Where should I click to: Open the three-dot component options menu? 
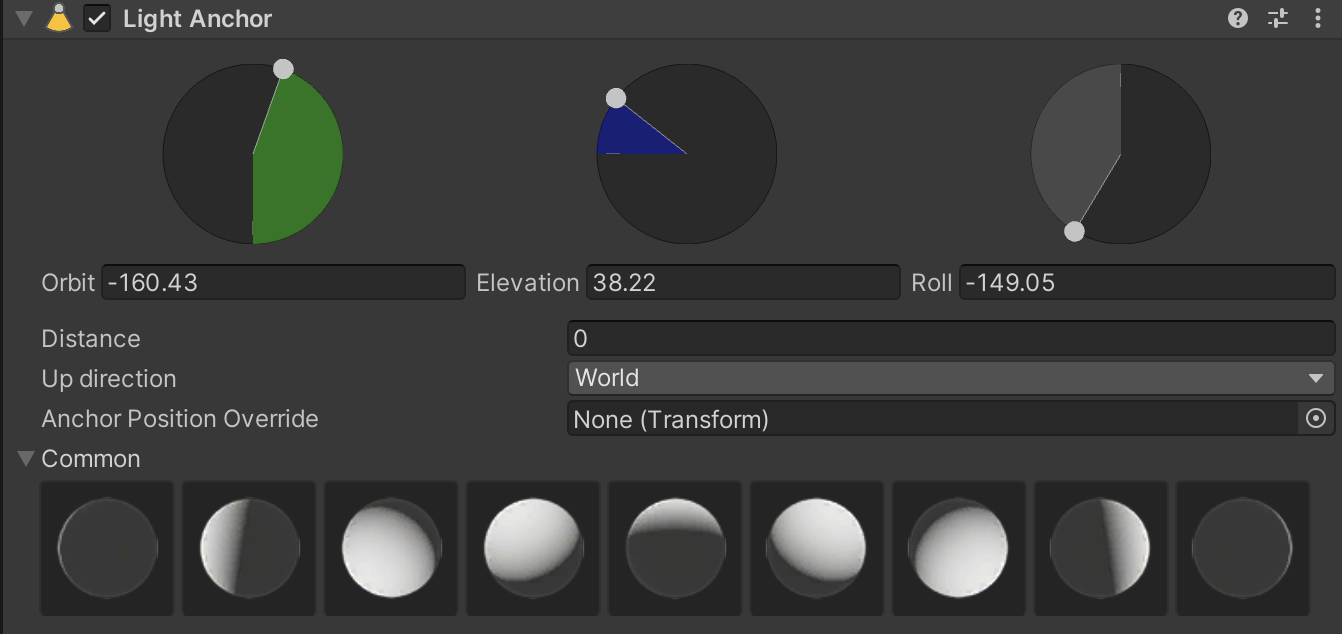tap(1318, 19)
